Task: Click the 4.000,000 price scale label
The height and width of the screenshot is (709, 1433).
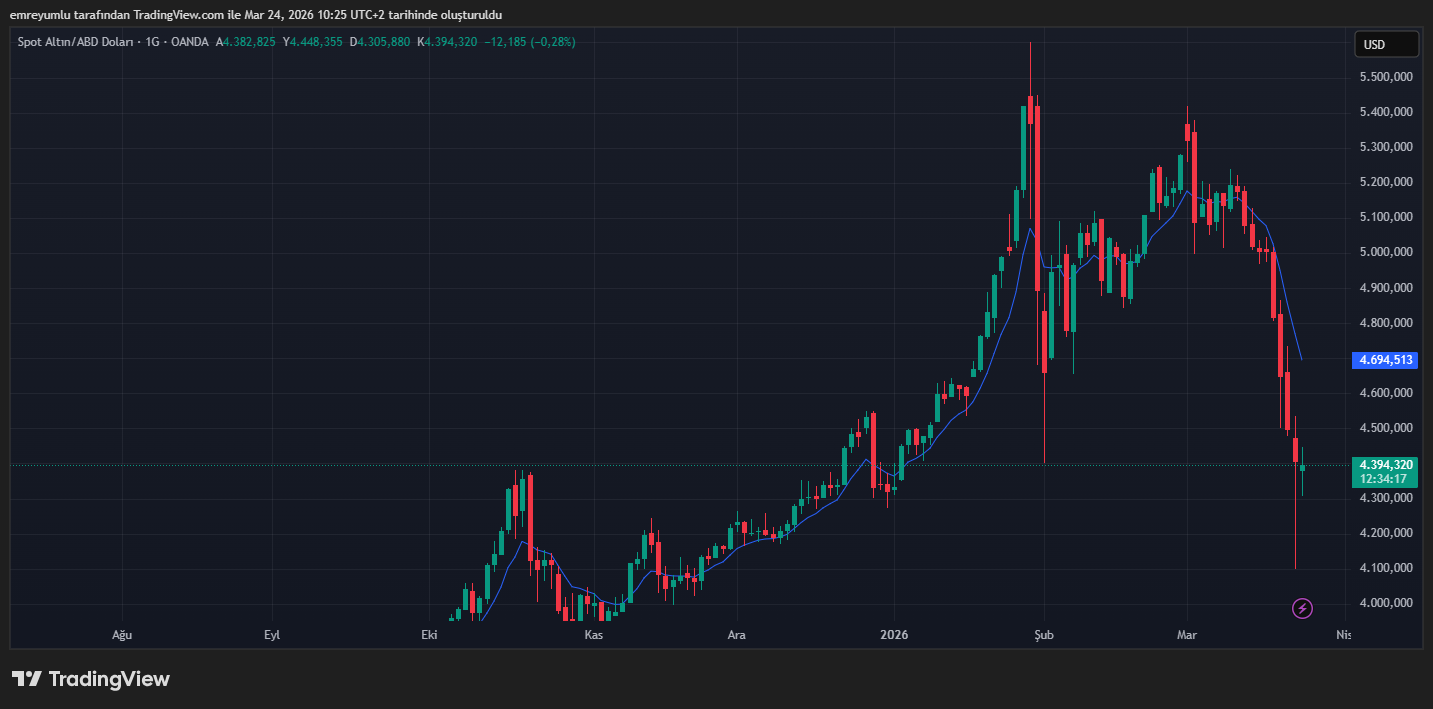Action: (1385, 603)
